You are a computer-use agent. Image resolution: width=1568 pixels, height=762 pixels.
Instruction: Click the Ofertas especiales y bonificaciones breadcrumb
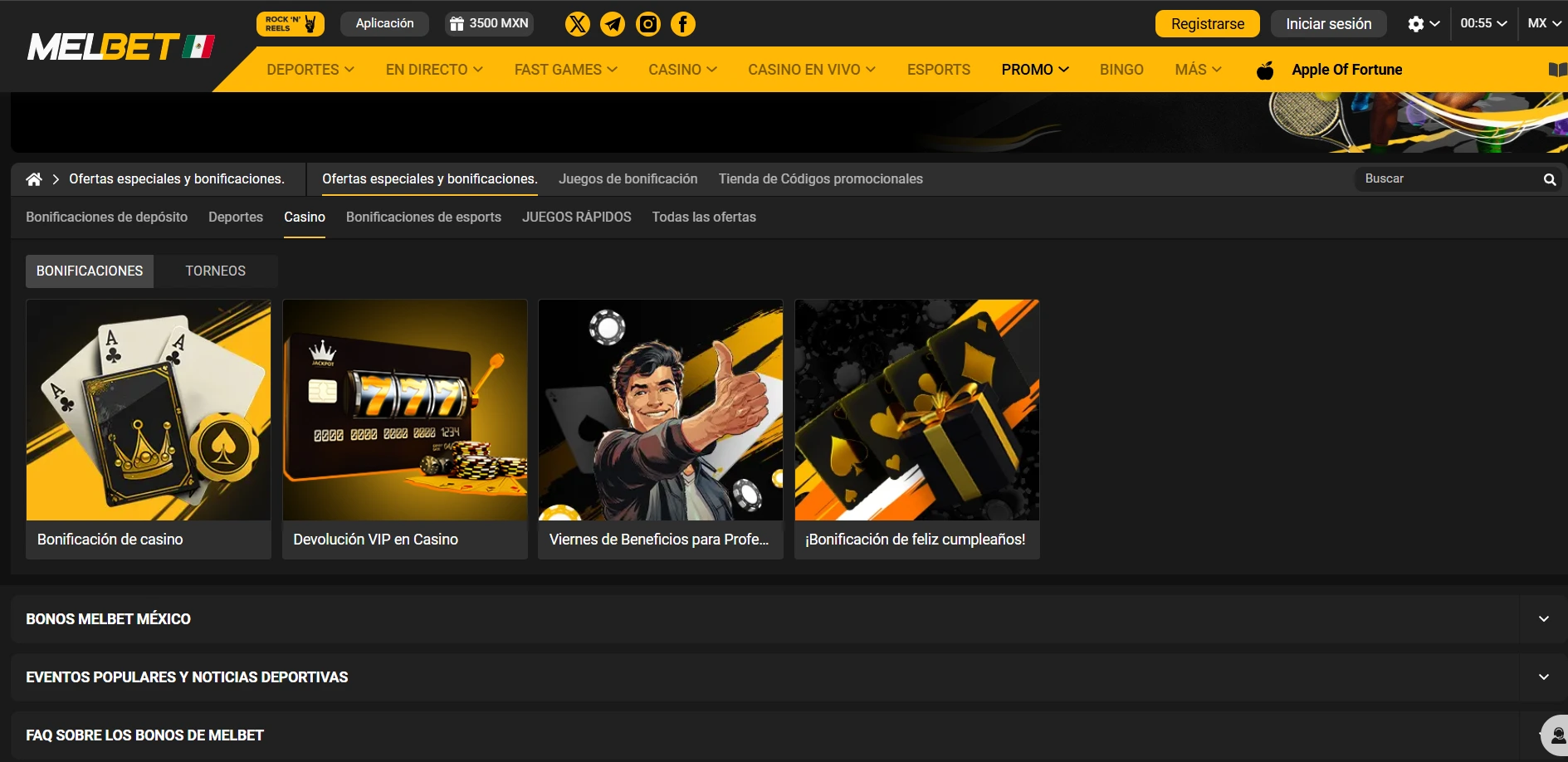coord(177,179)
